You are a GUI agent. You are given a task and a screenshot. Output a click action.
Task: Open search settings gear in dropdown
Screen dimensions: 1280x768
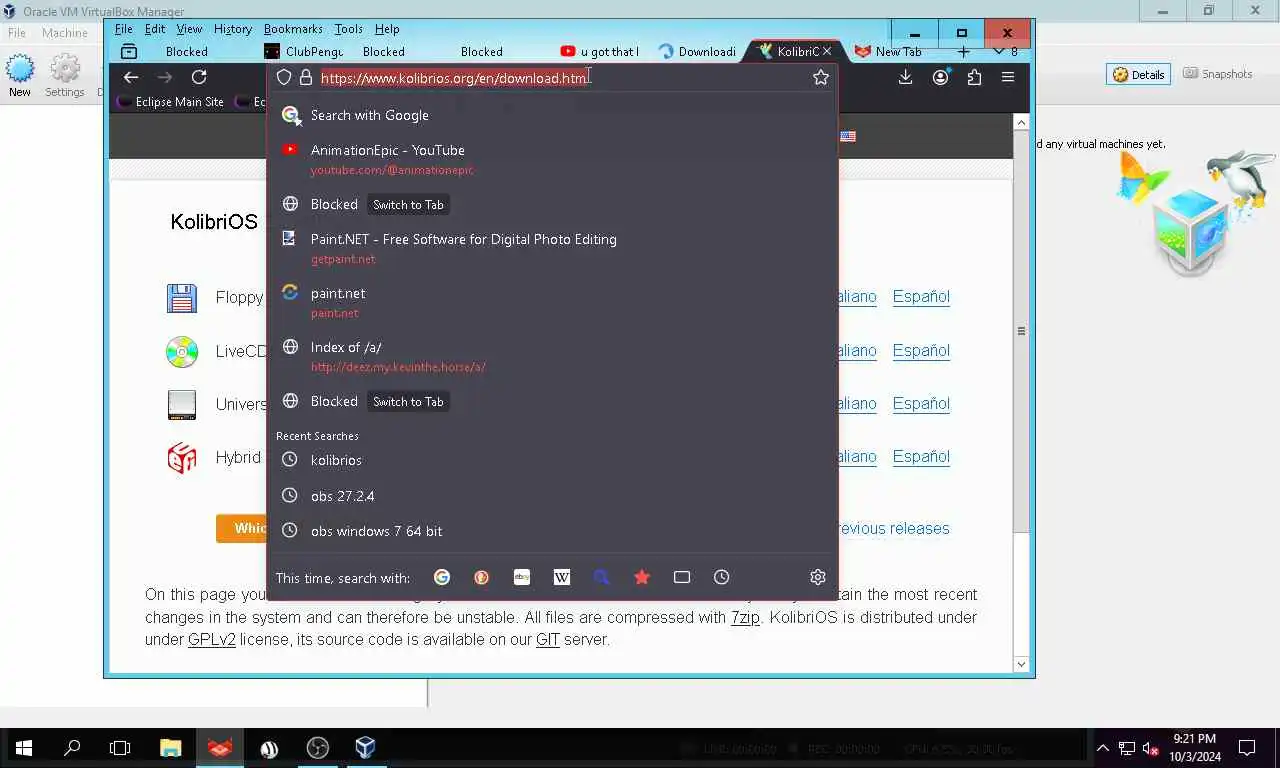pyautogui.click(x=817, y=577)
